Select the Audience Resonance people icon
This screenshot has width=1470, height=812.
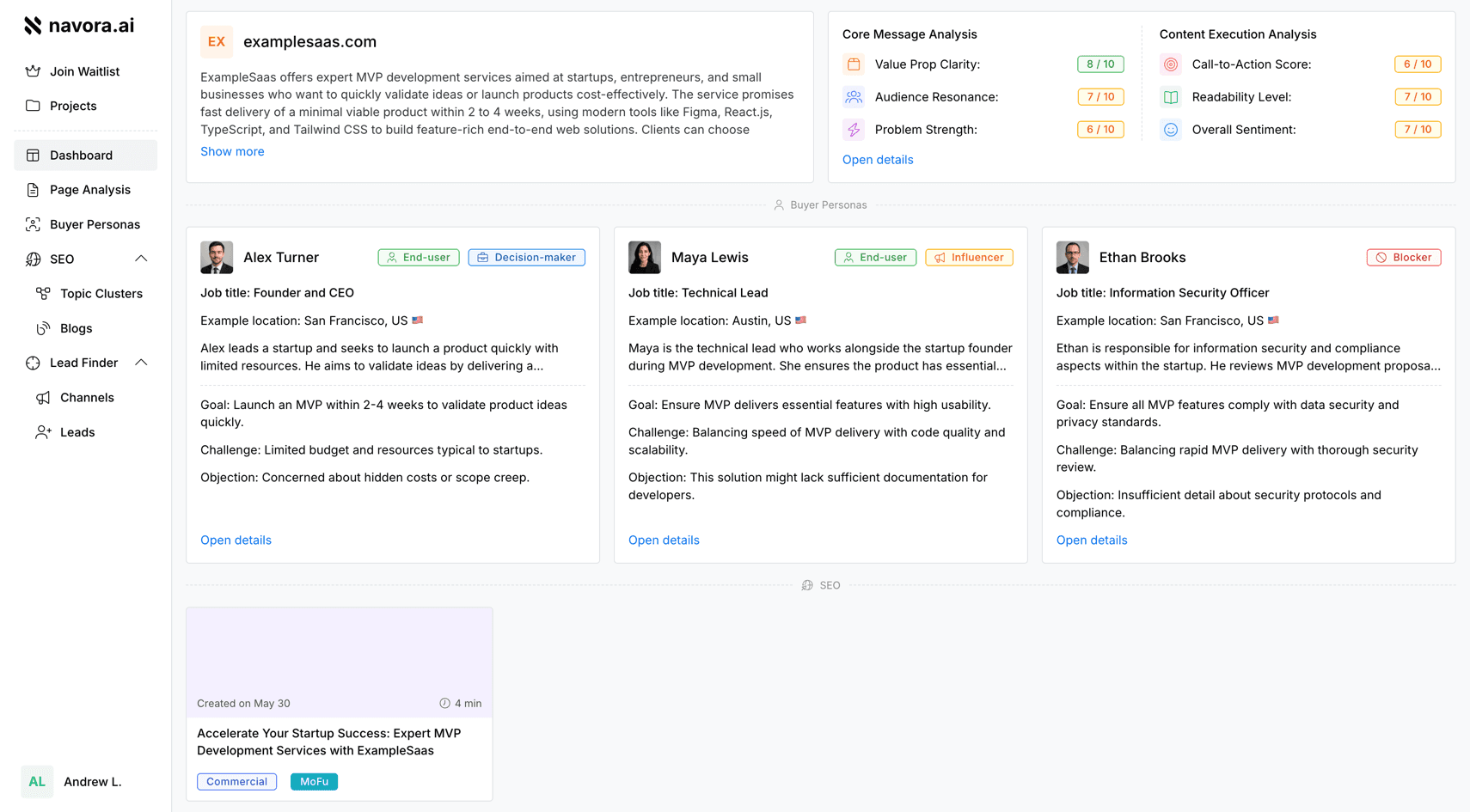click(854, 96)
